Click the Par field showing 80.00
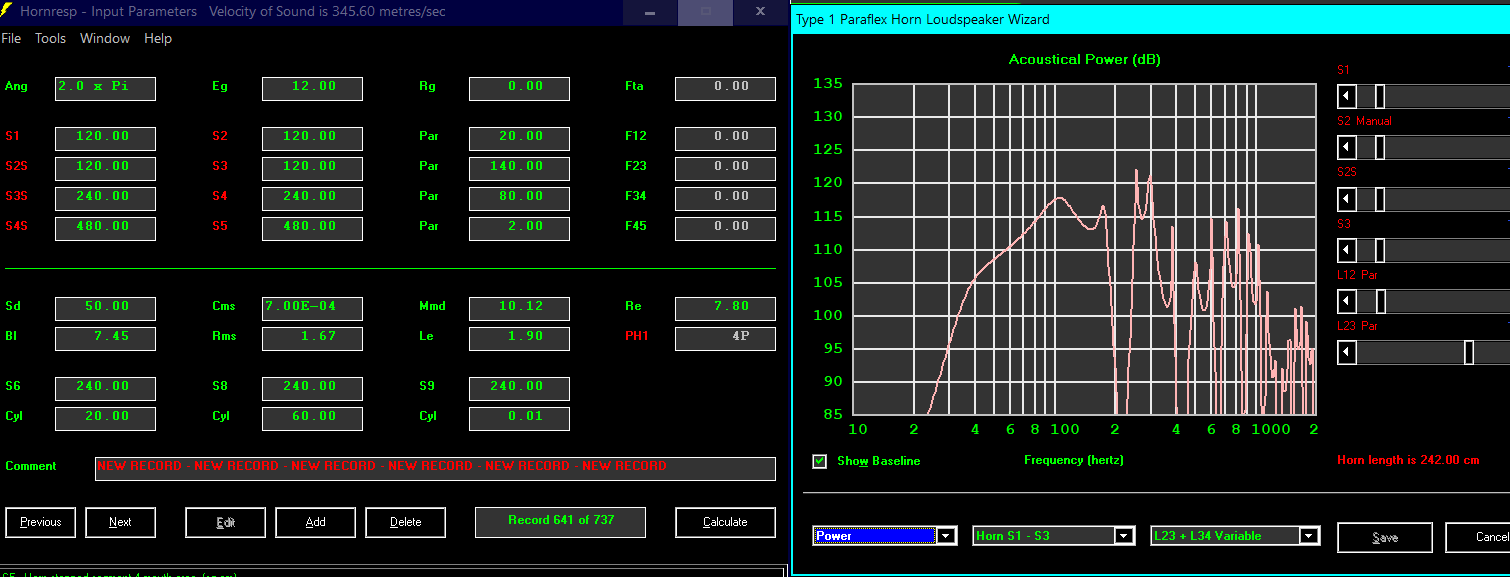Screen dimensions: 1510x577 click(519, 198)
